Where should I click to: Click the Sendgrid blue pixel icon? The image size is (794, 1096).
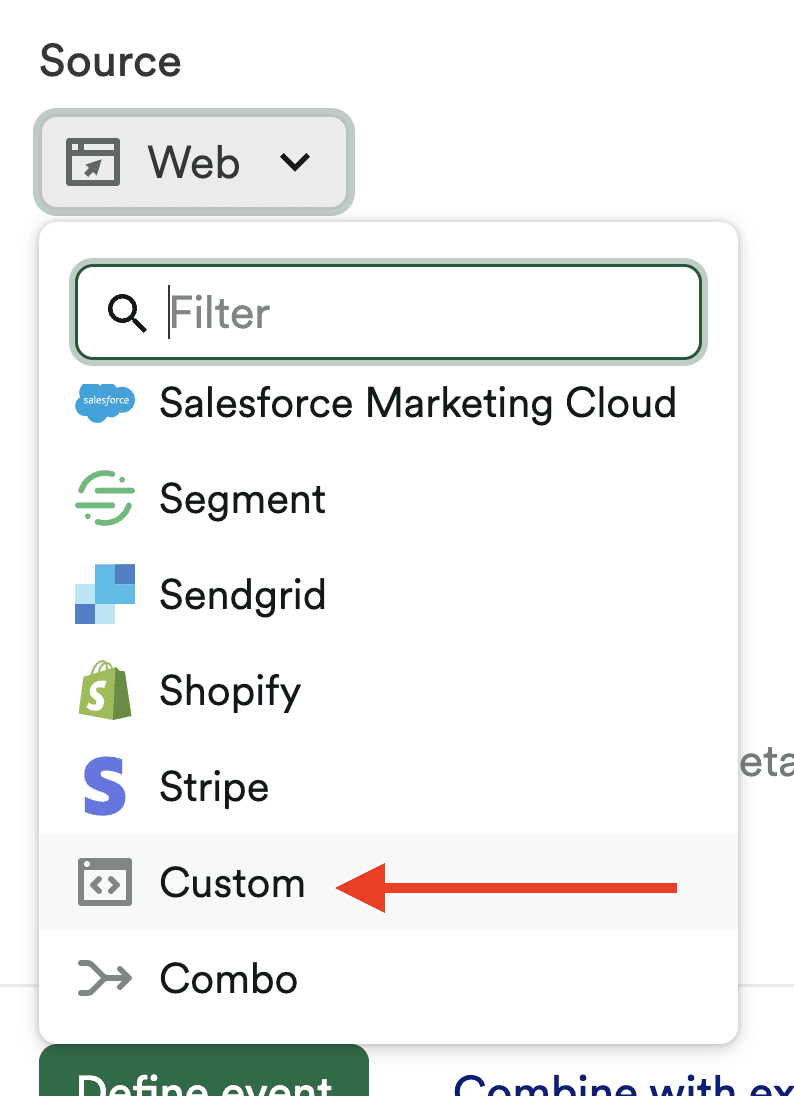pyautogui.click(x=103, y=594)
